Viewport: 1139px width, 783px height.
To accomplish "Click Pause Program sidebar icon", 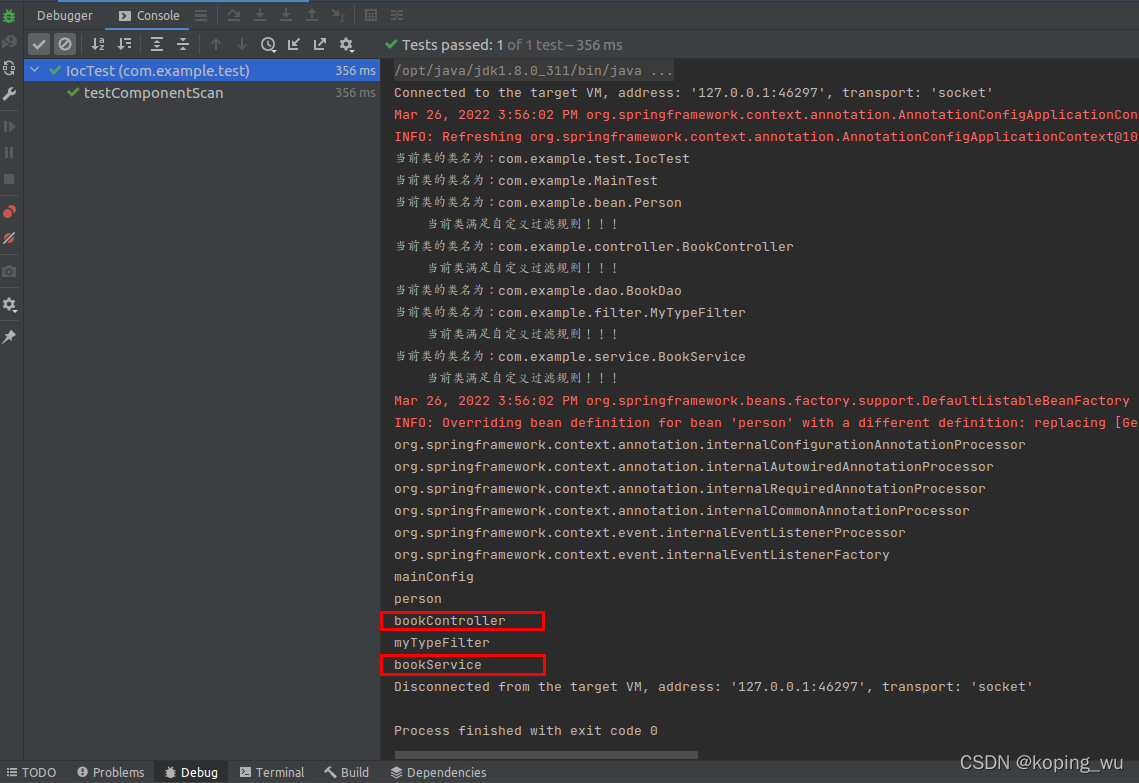I will tap(9, 153).
